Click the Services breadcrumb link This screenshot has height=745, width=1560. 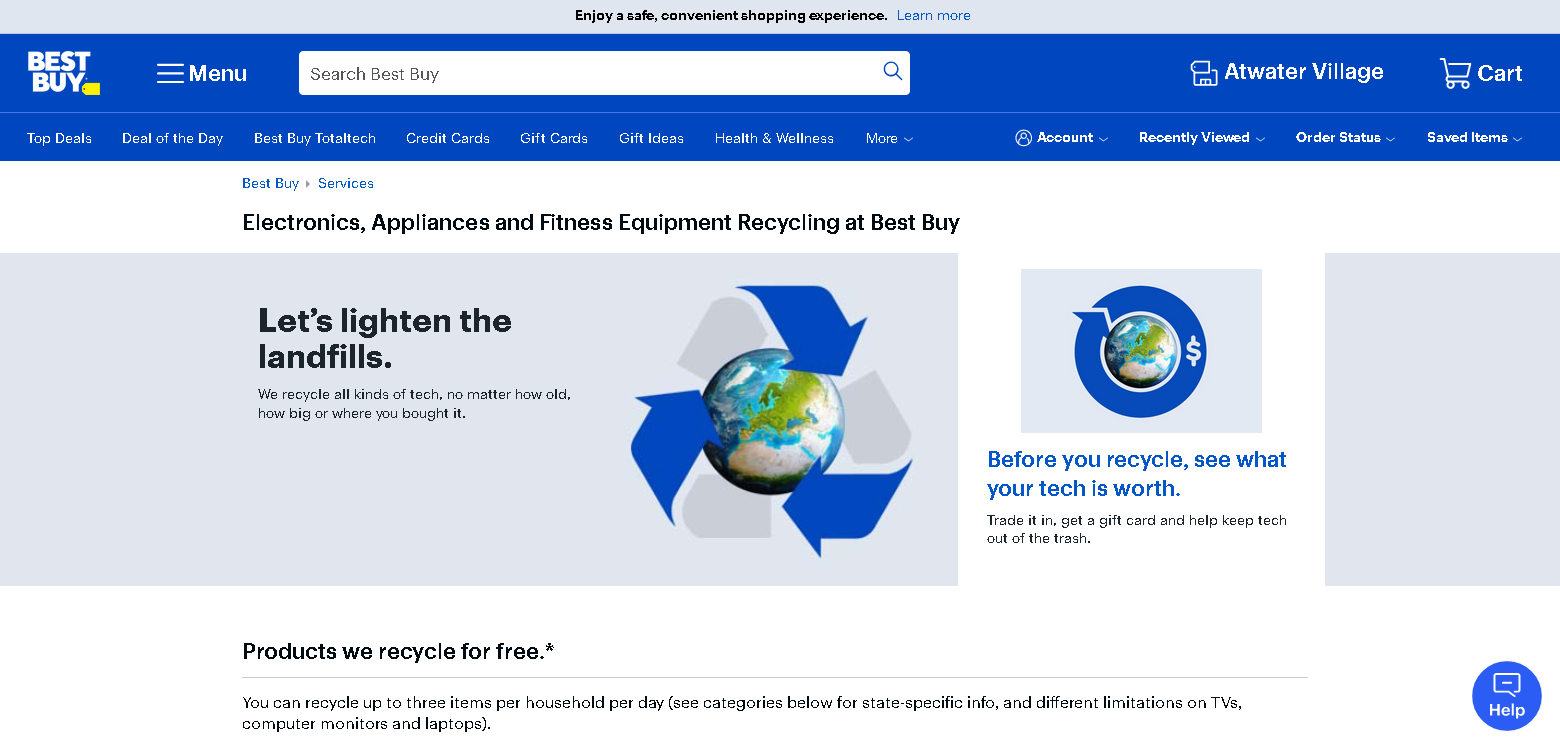pyautogui.click(x=345, y=184)
